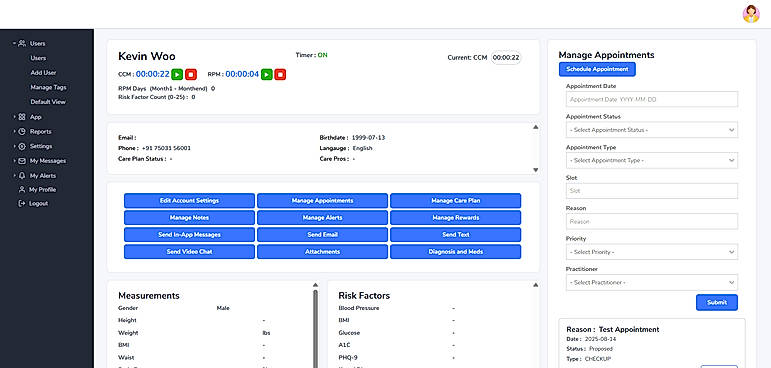Click the Reports clock icon in sidebar
Viewport: 771px width, 368px height.
pos(22,131)
